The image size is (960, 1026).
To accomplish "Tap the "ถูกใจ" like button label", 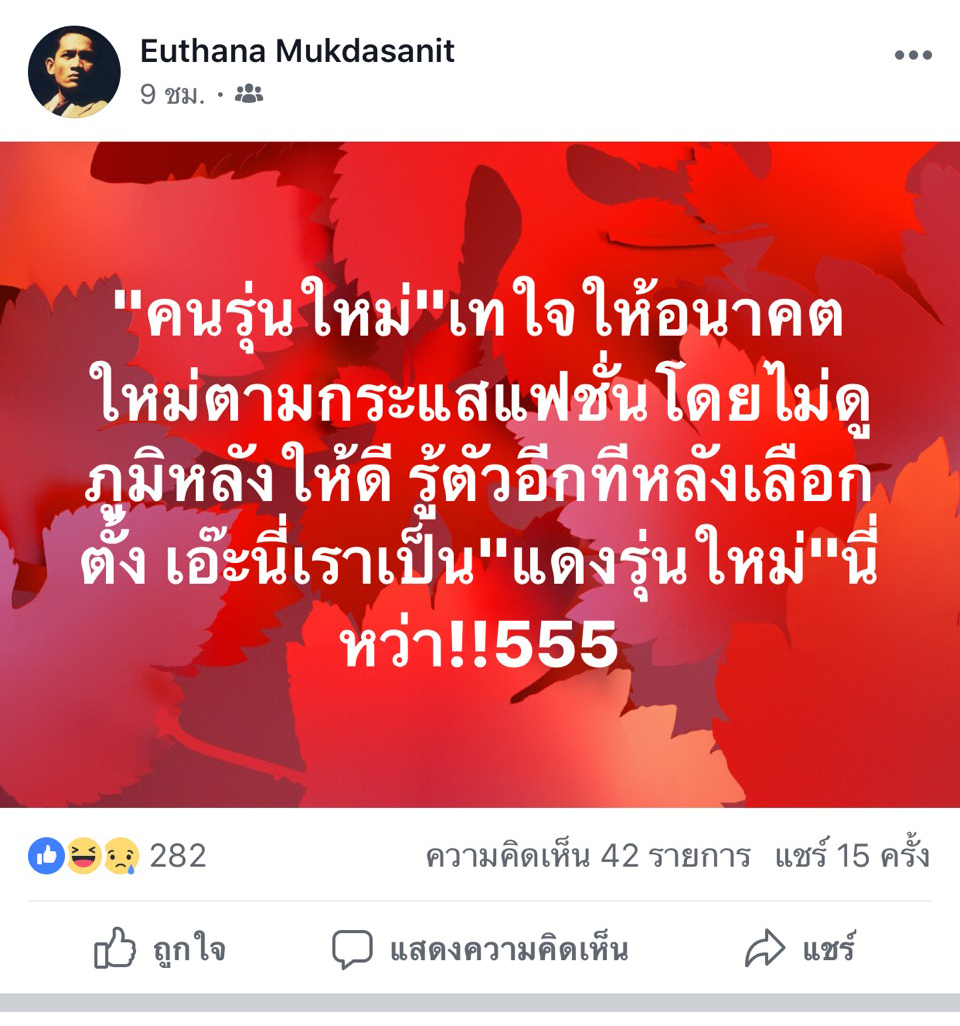I will 190,950.
